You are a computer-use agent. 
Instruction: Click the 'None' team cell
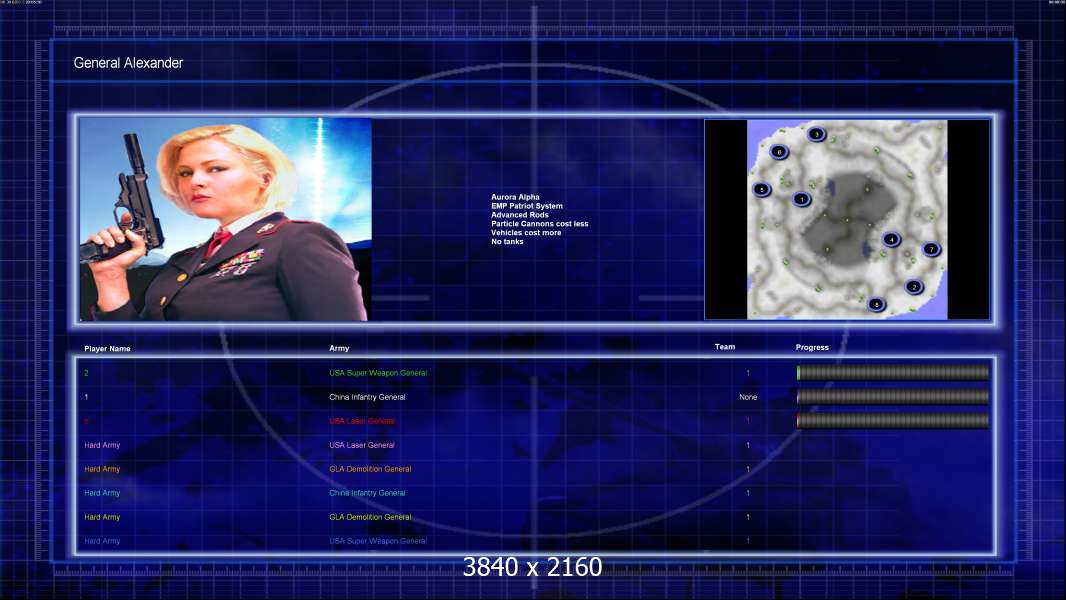coord(748,397)
